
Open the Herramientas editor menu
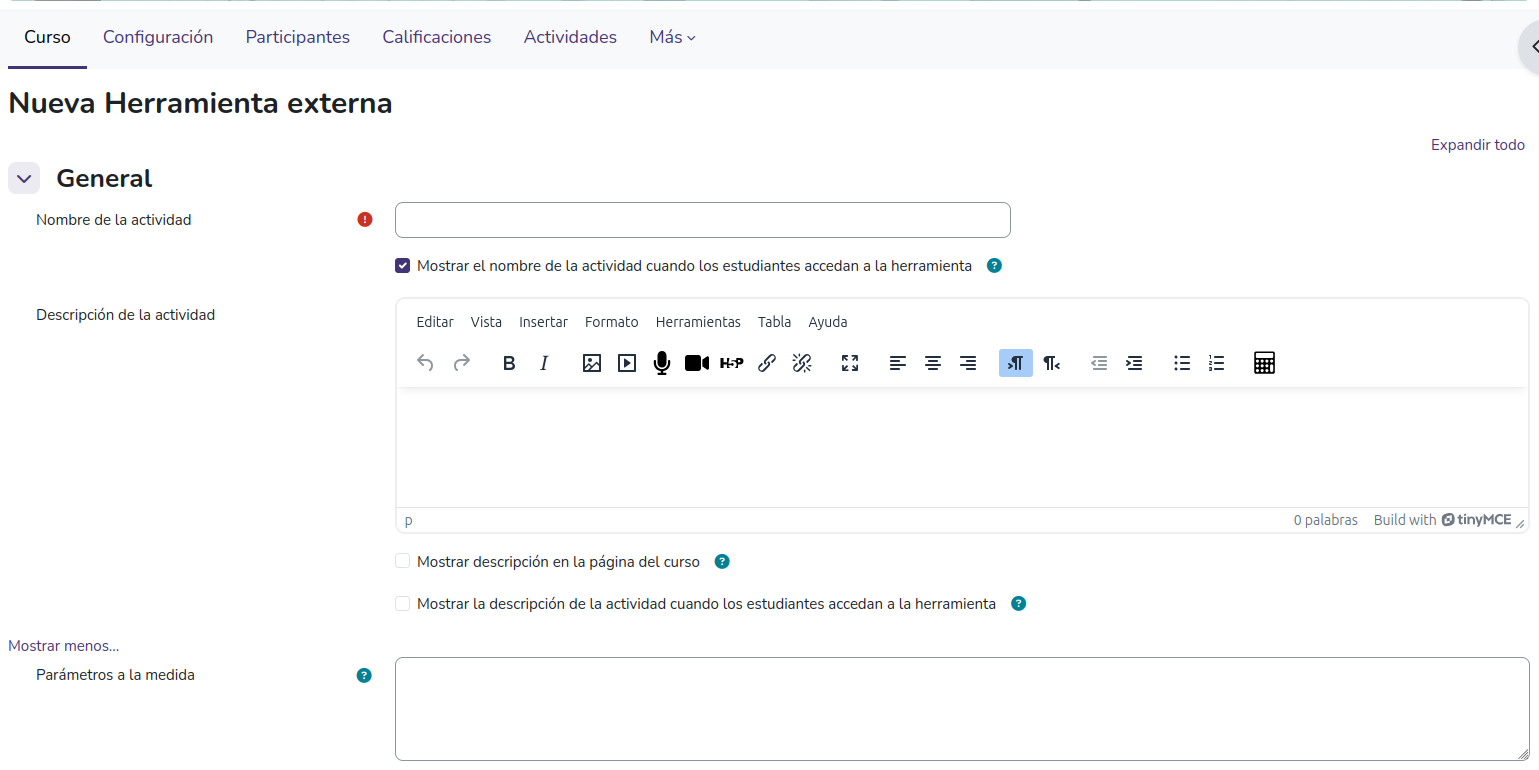point(698,322)
